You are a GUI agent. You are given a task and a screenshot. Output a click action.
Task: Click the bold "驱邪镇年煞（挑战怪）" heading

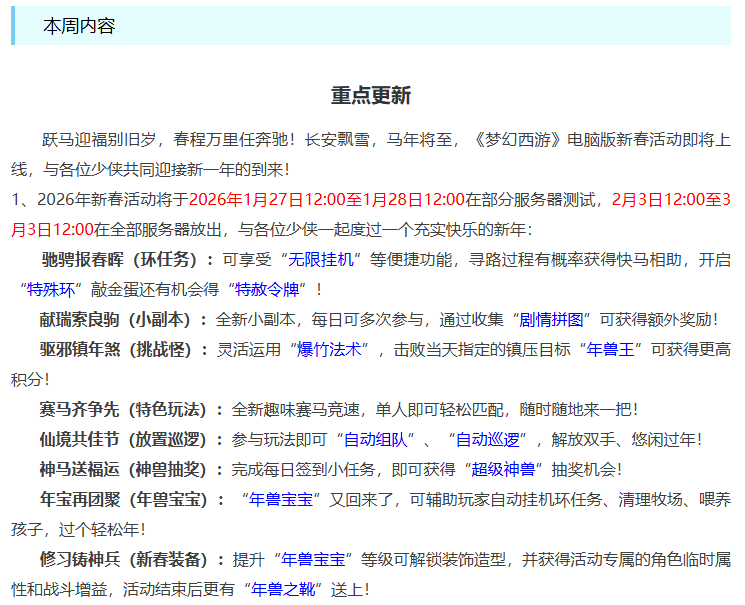[x=126, y=349]
